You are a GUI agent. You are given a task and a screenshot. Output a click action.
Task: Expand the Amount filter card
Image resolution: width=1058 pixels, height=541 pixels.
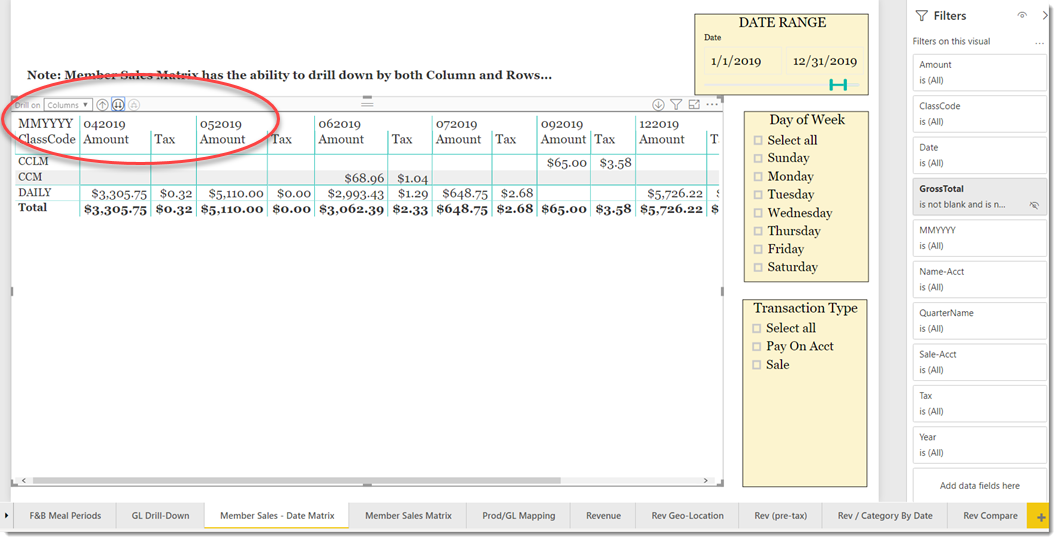click(x=979, y=72)
